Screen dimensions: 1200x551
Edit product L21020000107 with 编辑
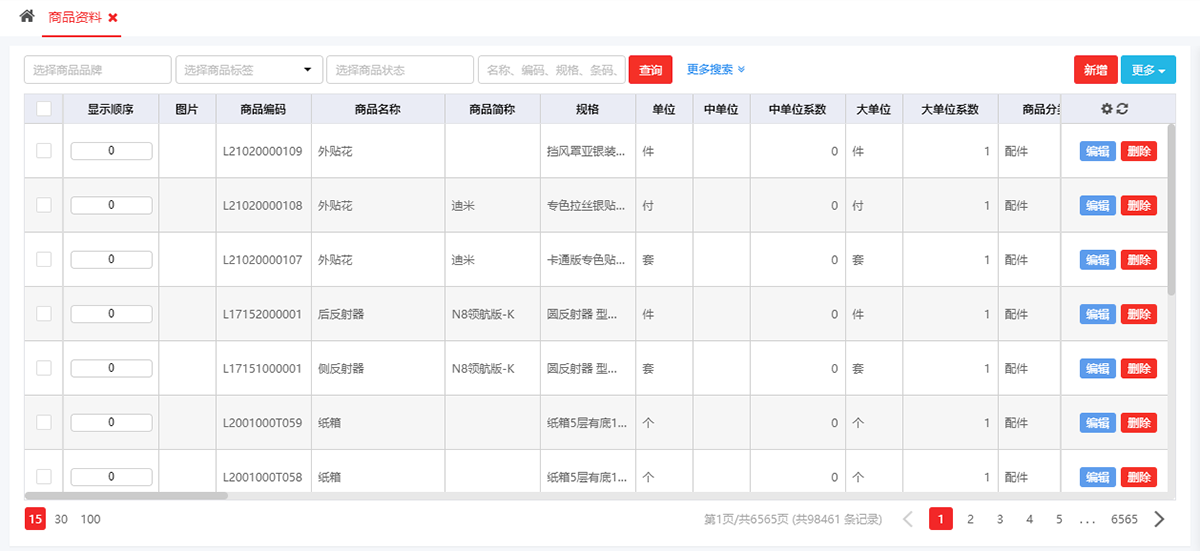(x=1098, y=260)
